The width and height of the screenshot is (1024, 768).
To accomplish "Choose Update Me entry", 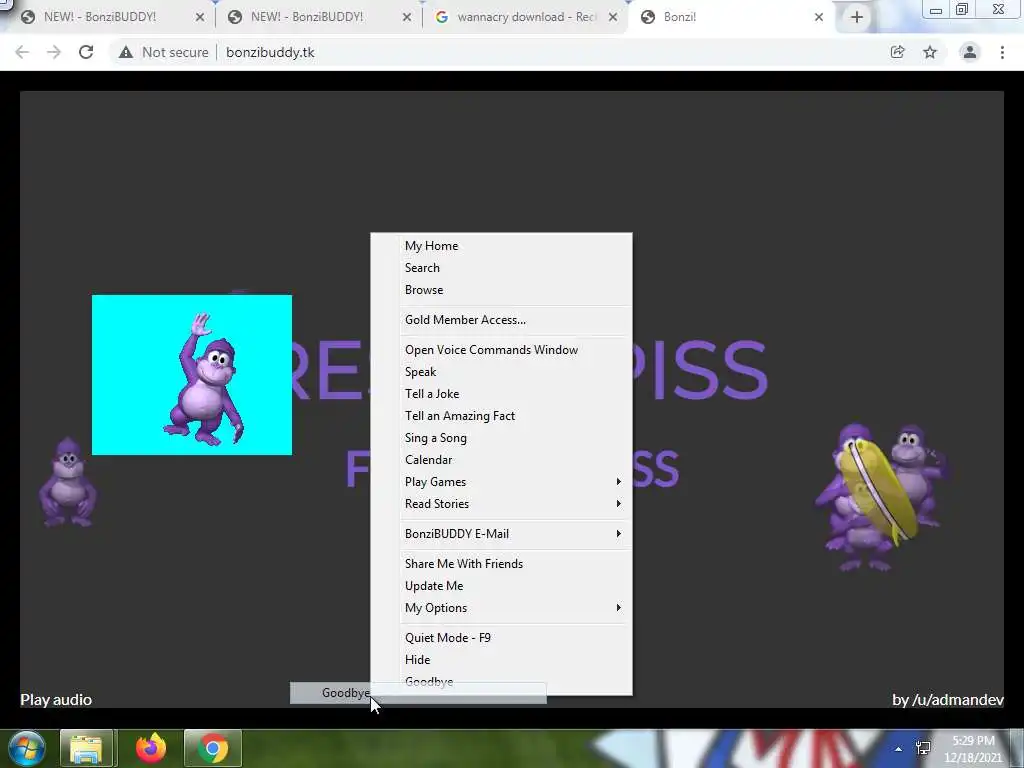I will click(x=501, y=586).
